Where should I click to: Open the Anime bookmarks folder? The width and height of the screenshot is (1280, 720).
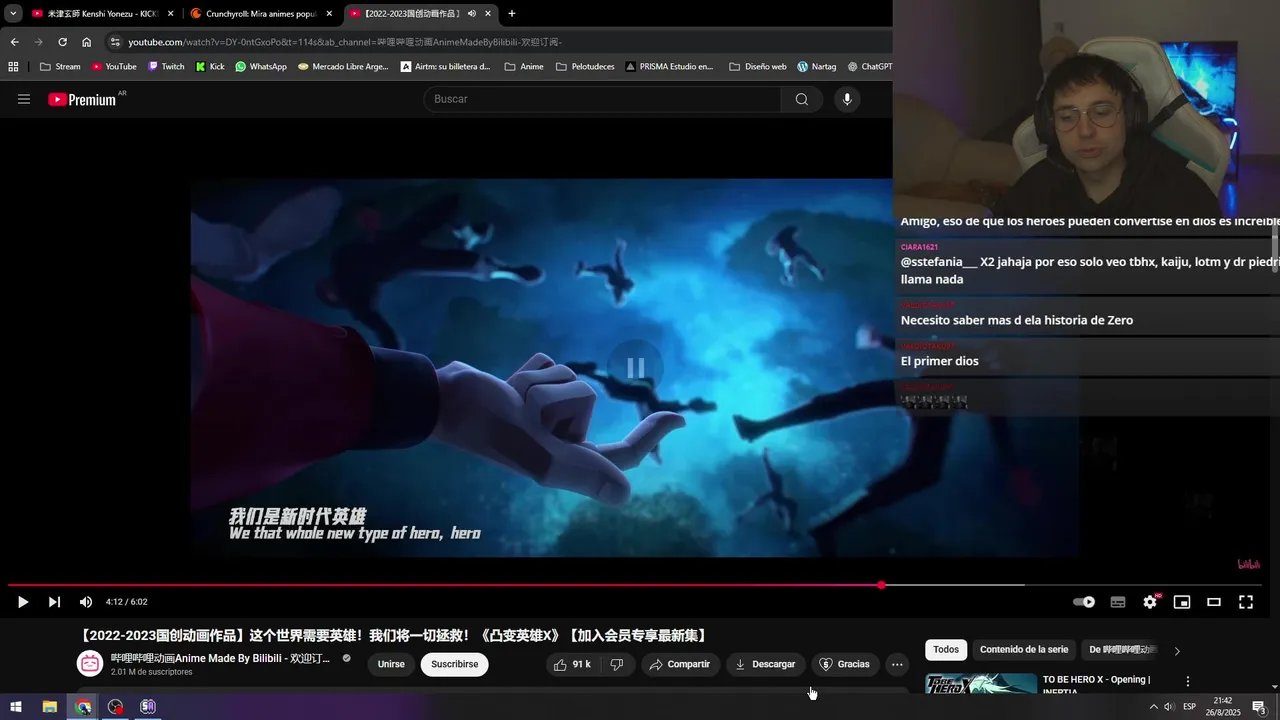pos(524,67)
